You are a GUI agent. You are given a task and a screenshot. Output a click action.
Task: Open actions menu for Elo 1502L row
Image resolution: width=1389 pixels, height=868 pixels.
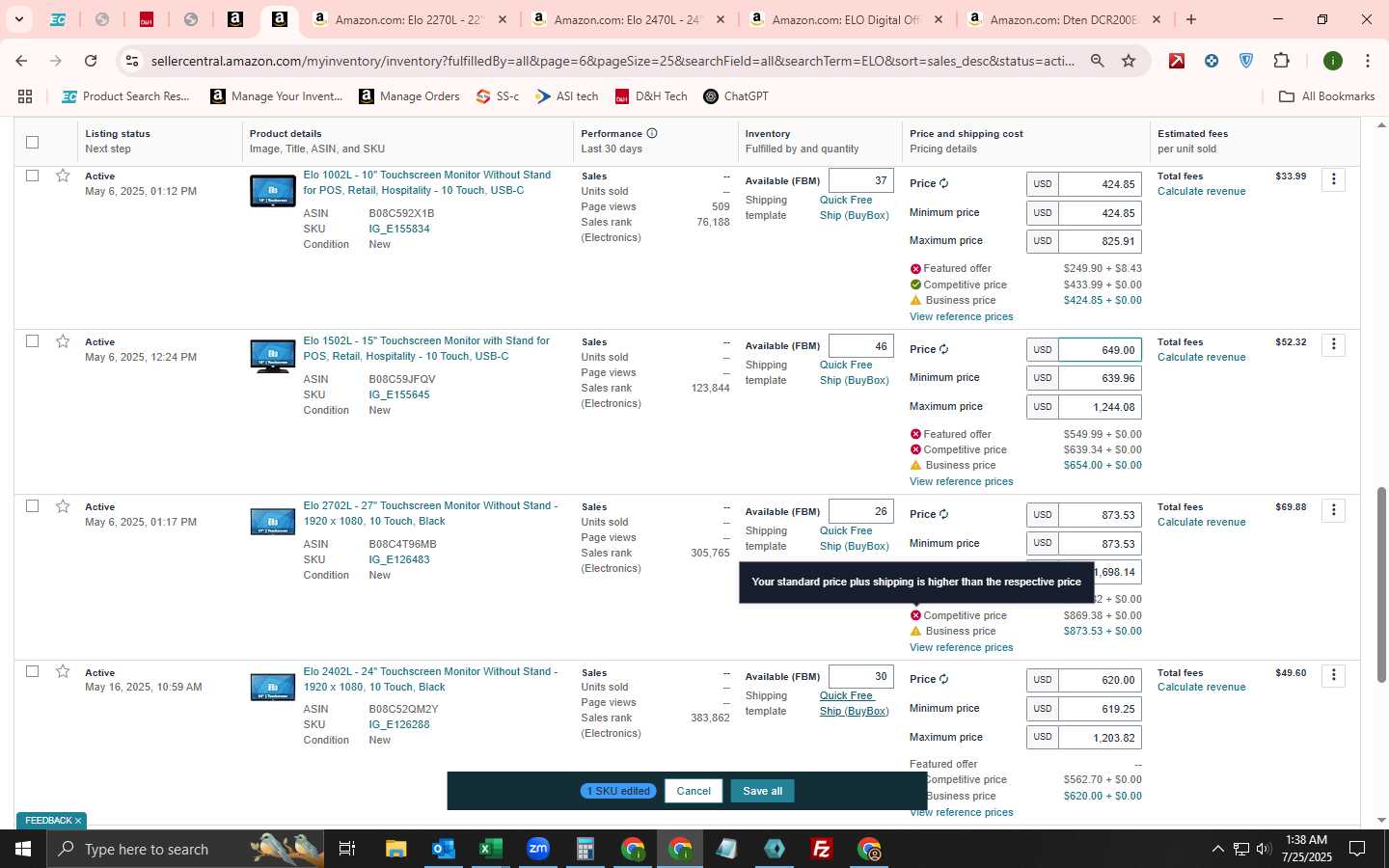coord(1333,344)
